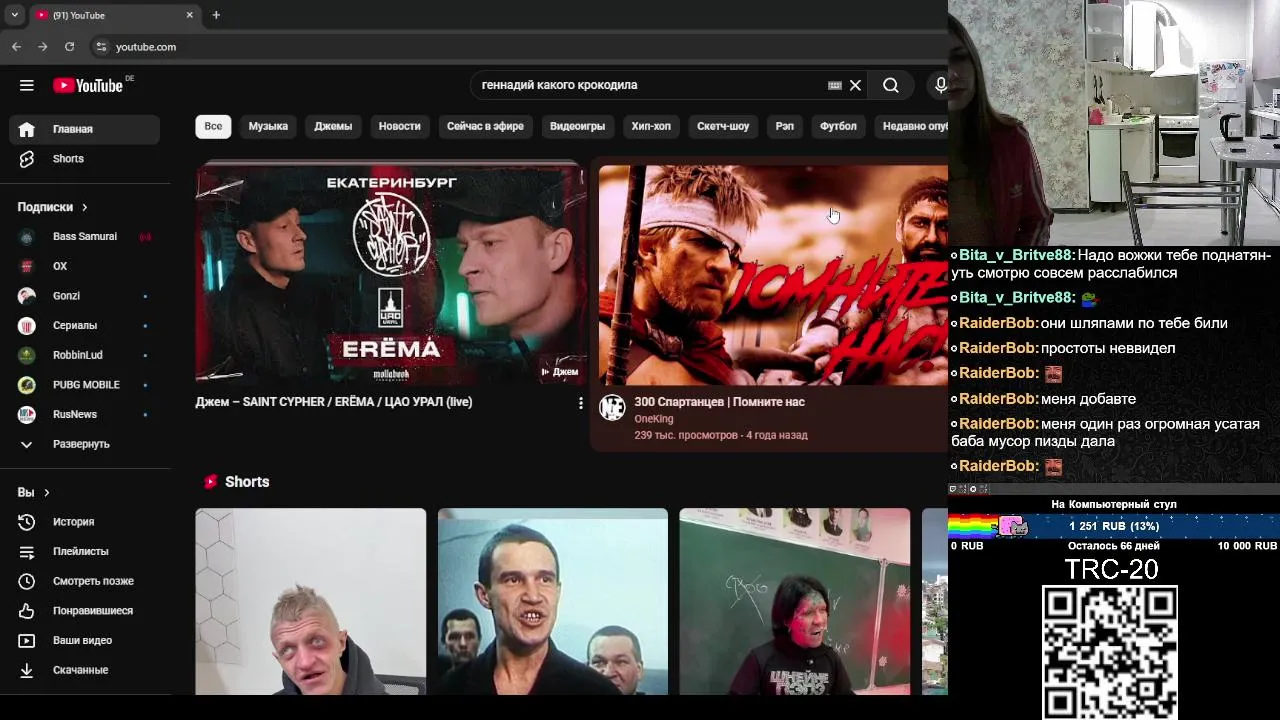Clear the search text with X

[x=855, y=85]
